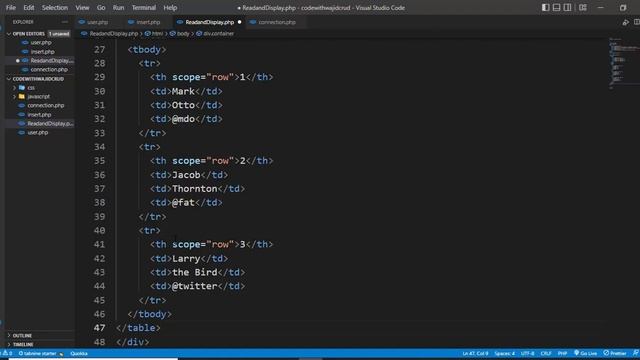
Task: Open problems warnings indicator in status bar
Action: (7, 353)
